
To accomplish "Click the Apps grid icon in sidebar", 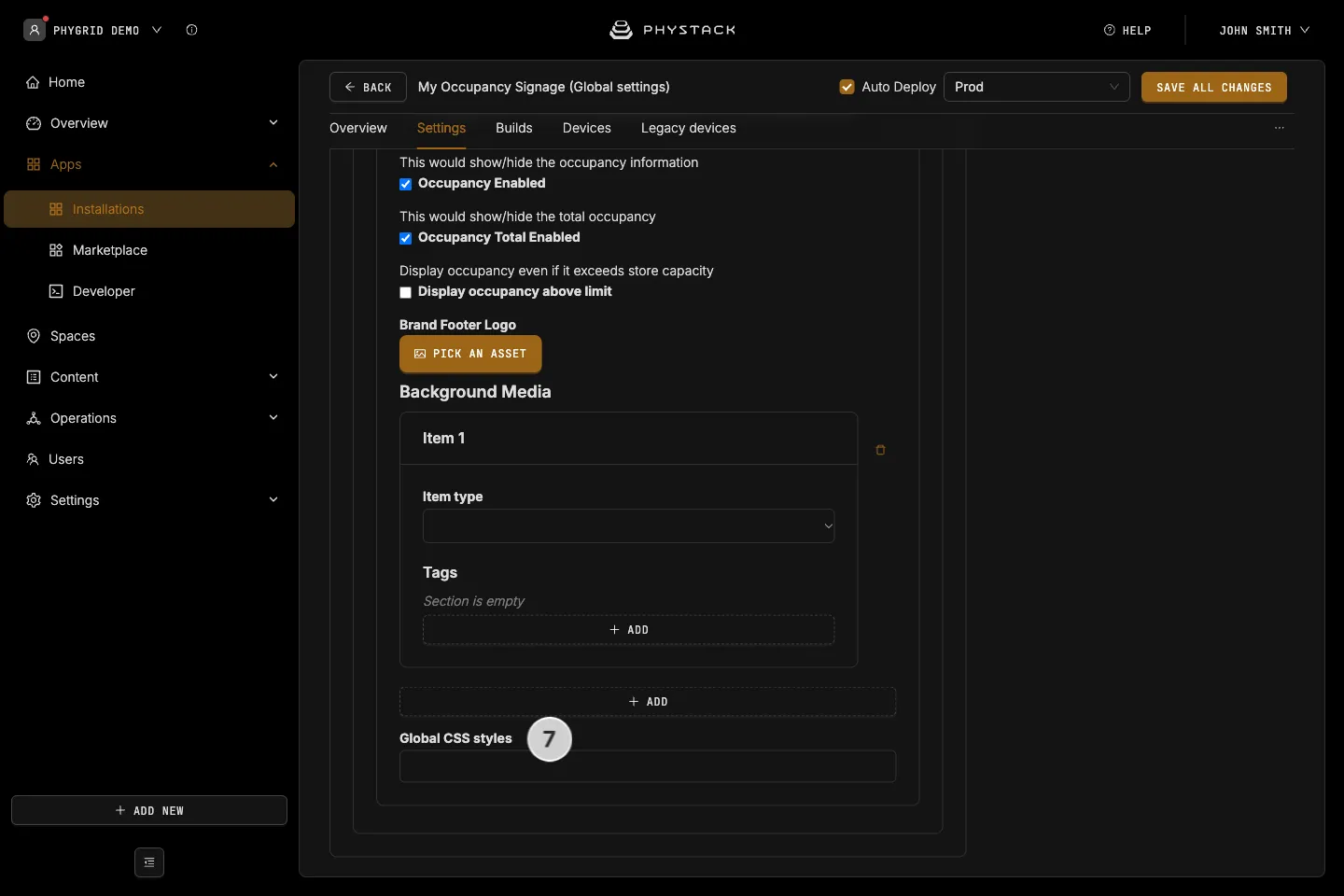I will [34, 164].
